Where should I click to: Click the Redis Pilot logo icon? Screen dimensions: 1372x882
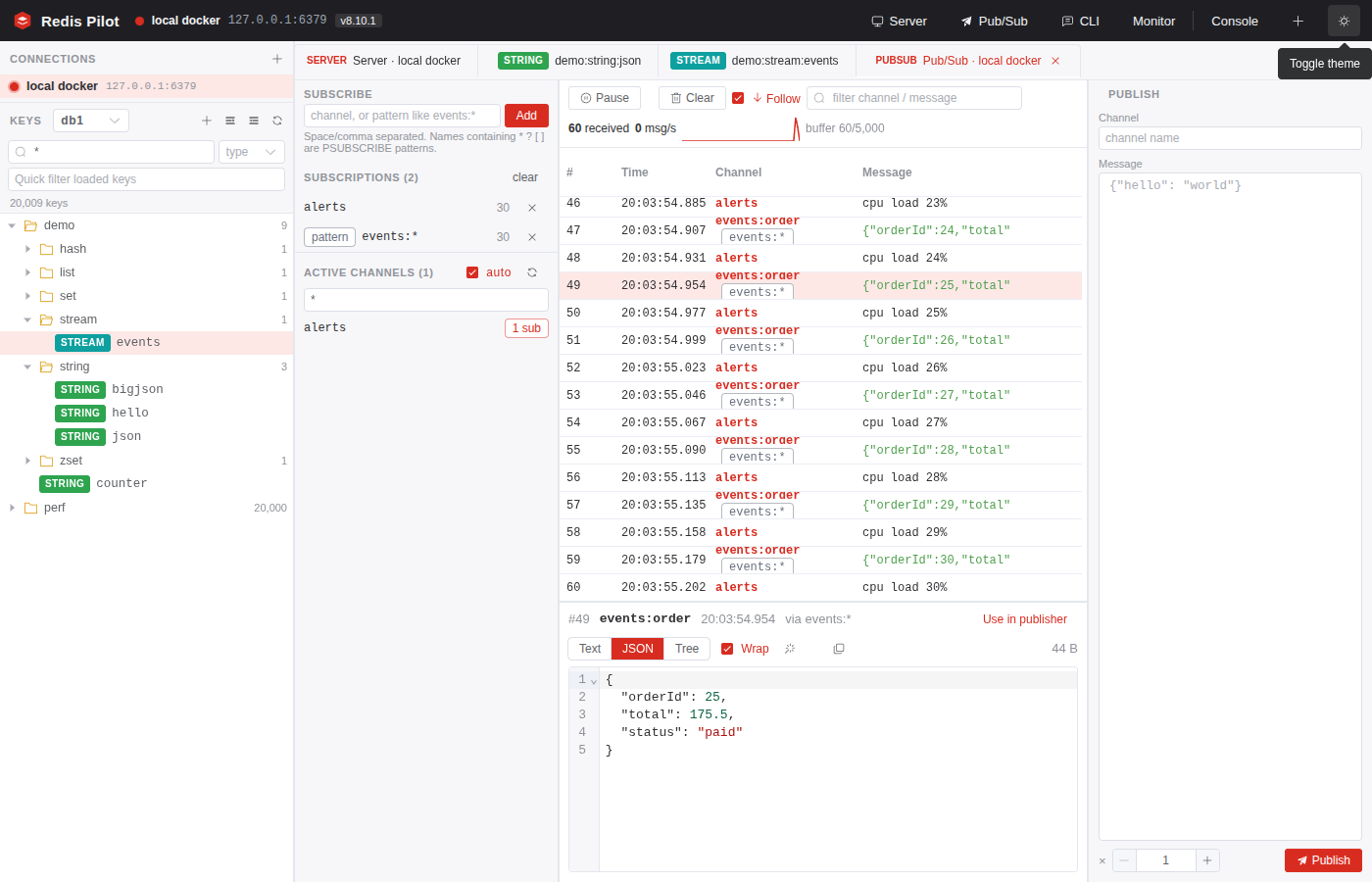pyautogui.click(x=23, y=21)
